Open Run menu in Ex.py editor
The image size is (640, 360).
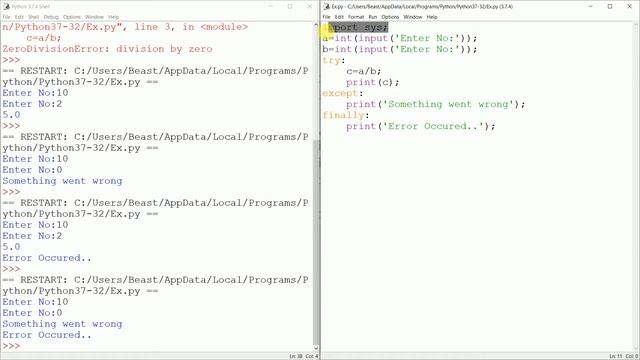[x=373, y=17]
